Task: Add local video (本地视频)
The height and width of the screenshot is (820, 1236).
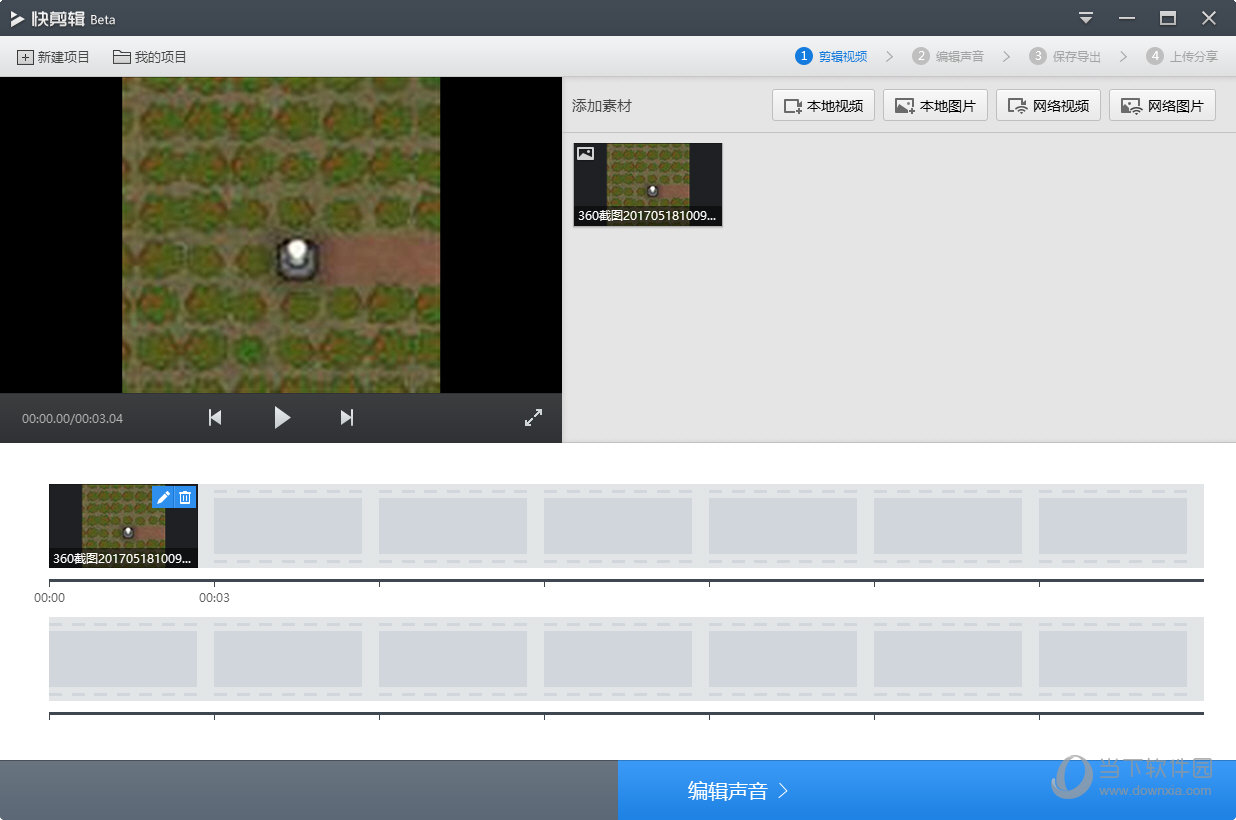Action: (x=824, y=105)
